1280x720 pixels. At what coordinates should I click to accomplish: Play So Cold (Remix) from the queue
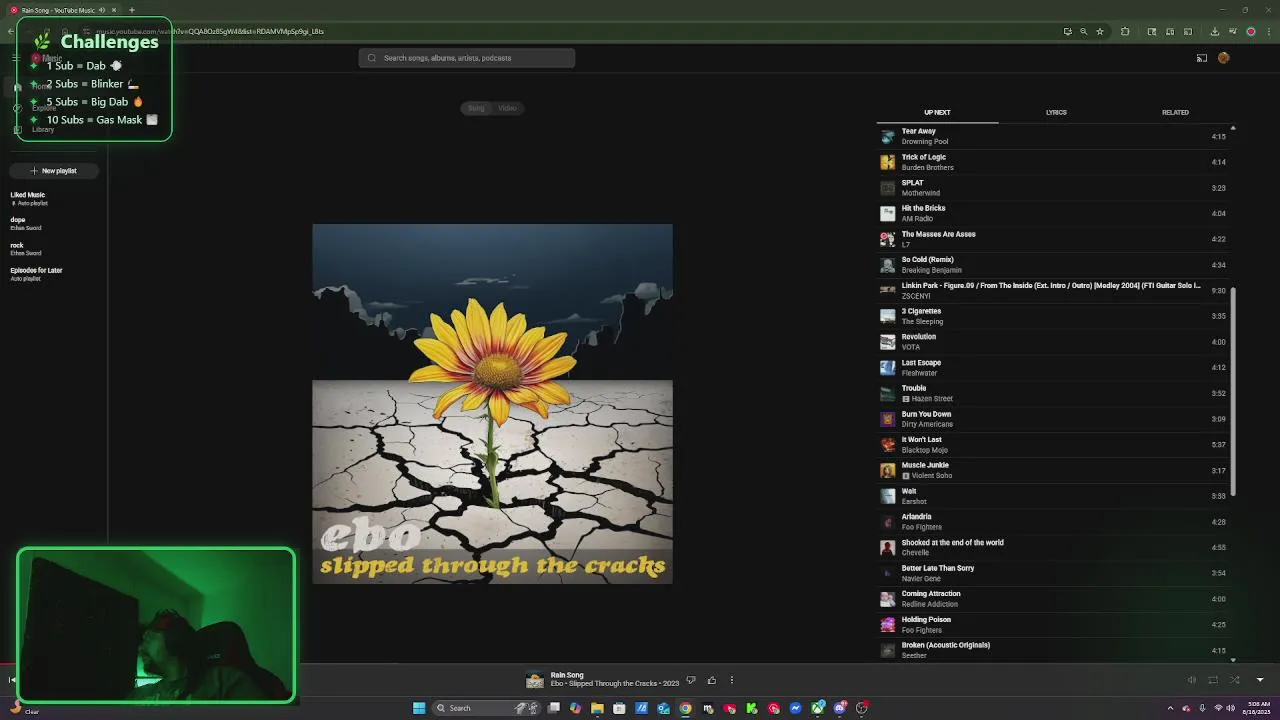[1055, 265]
